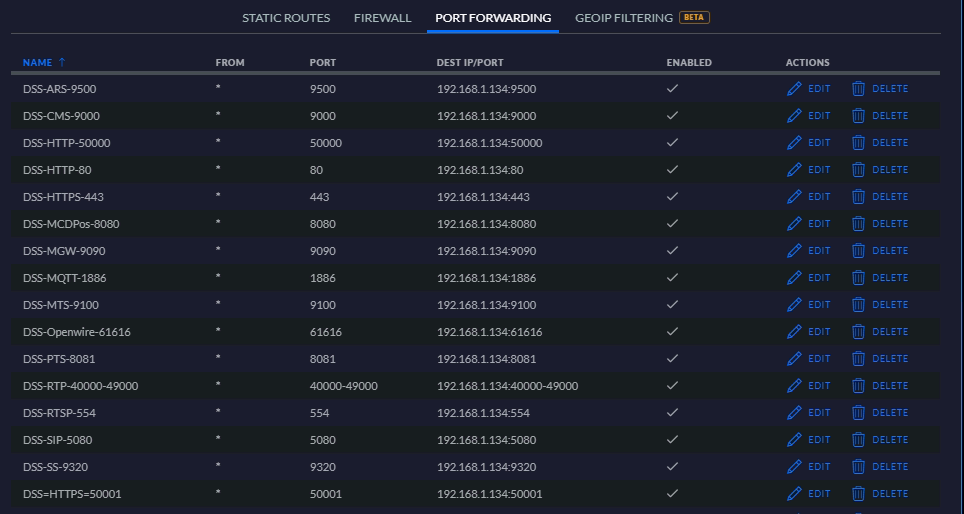The width and height of the screenshot is (964, 514).
Task: Click the trash icon for DSS-CMS-9000
Action: [x=858, y=116]
